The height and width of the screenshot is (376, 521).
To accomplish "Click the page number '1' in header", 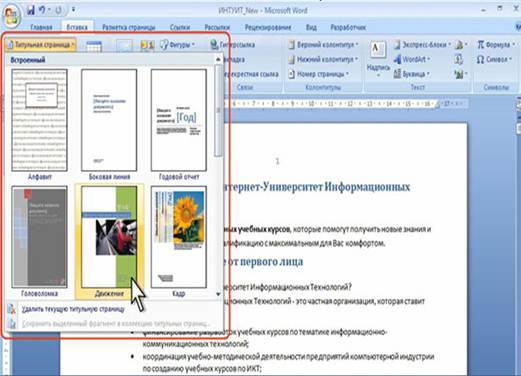I will click(277, 161).
